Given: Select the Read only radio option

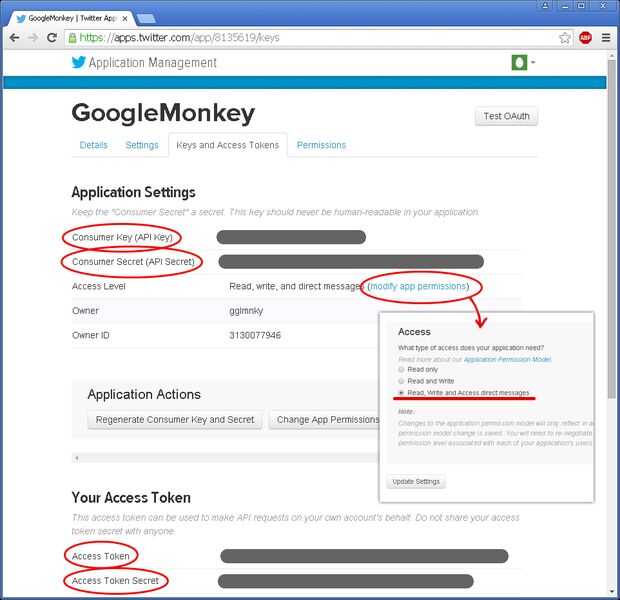Looking at the screenshot, I should [401, 369].
